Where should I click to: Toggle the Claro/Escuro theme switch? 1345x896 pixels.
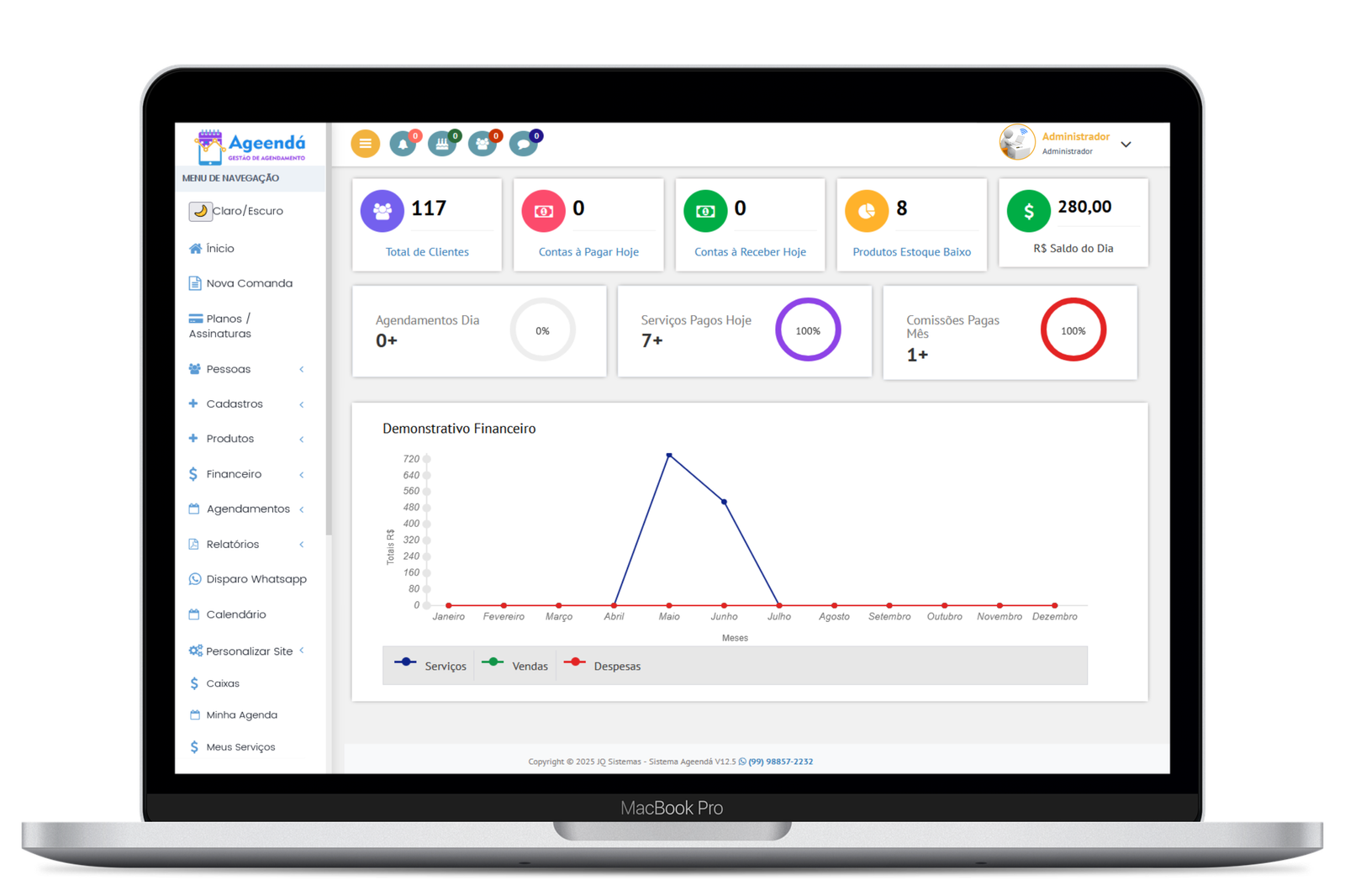[200, 211]
